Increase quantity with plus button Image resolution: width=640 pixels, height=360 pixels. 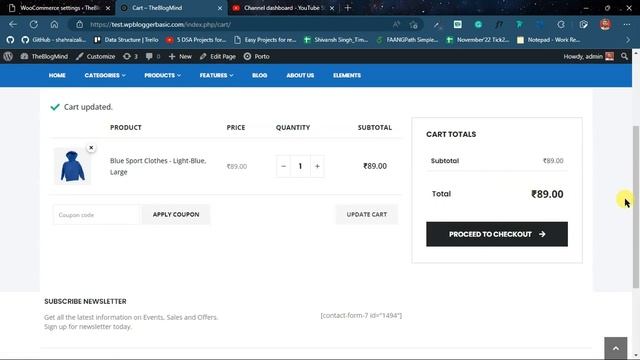click(317, 166)
